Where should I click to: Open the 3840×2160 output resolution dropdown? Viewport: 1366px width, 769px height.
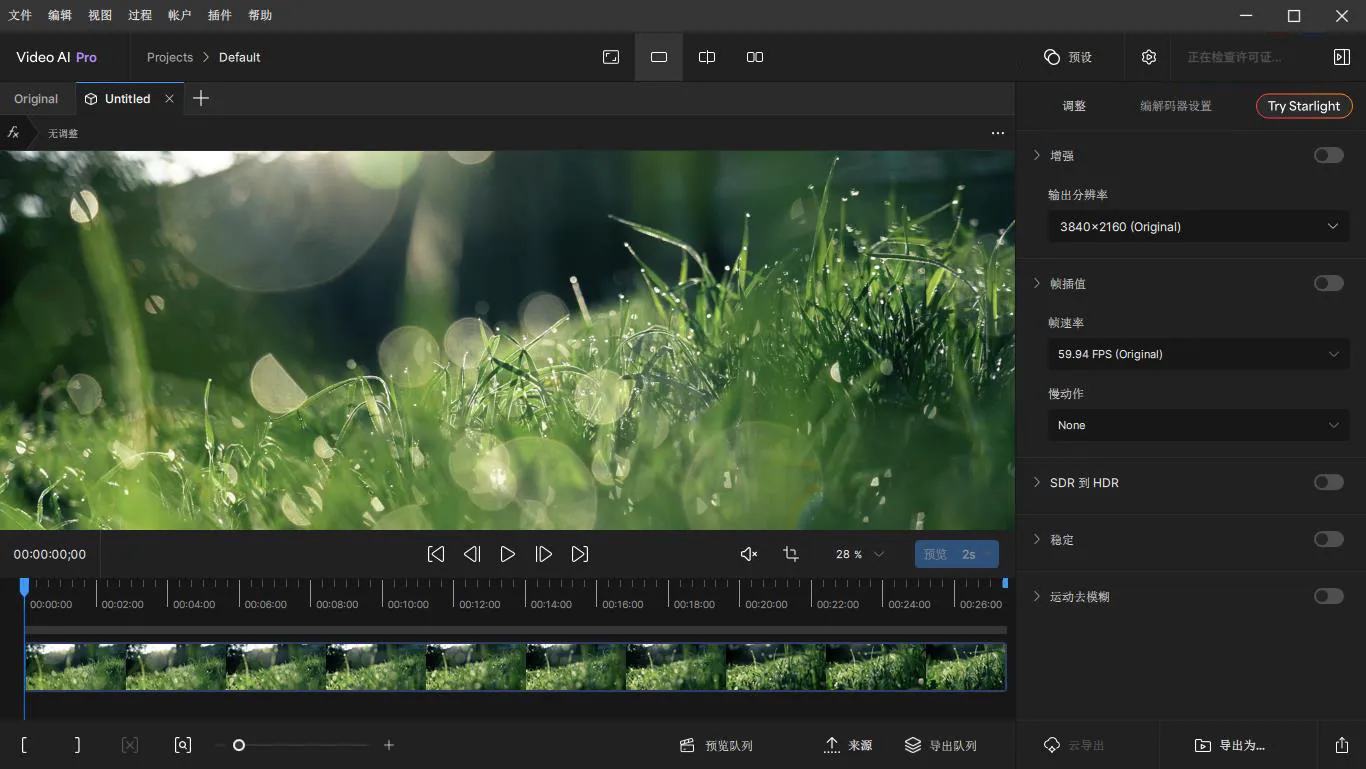[1198, 227]
